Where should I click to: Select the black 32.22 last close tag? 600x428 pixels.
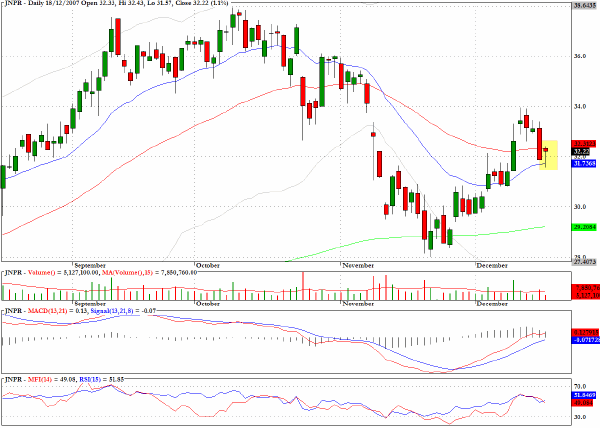pyautogui.click(x=581, y=152)
